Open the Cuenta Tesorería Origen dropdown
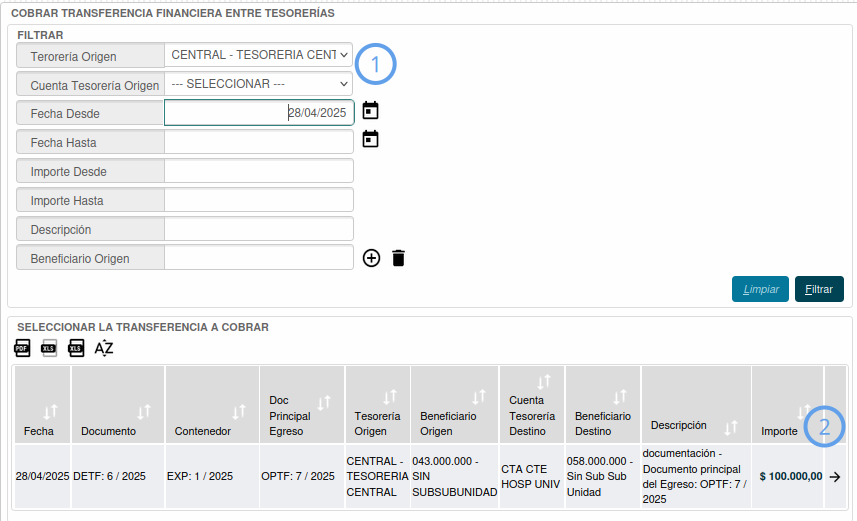The image size is (857, 521). [259, 84]
